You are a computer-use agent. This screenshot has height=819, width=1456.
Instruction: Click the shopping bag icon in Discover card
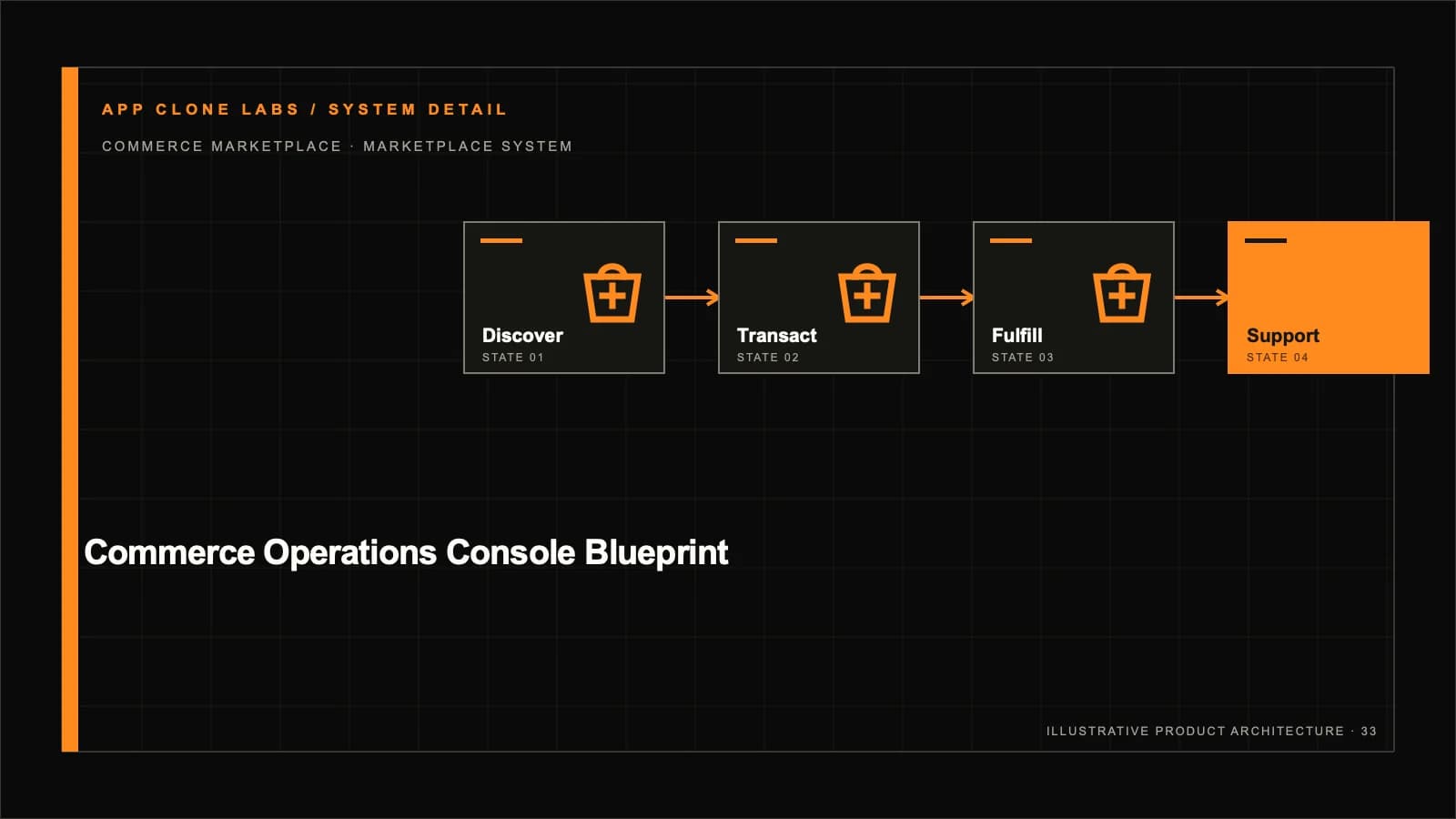(612, 293)
